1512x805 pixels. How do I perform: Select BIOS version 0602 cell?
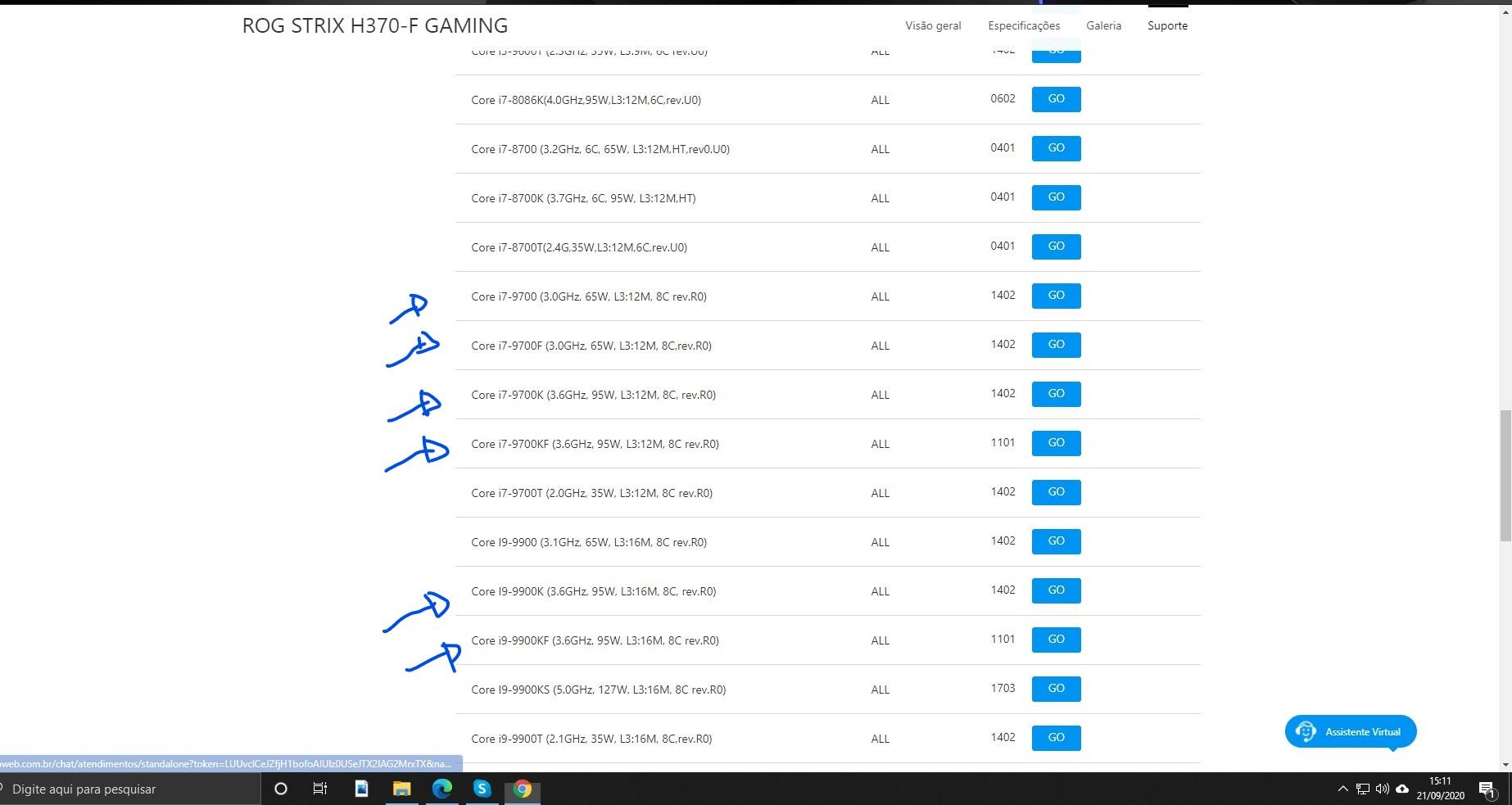(1003, 98)
